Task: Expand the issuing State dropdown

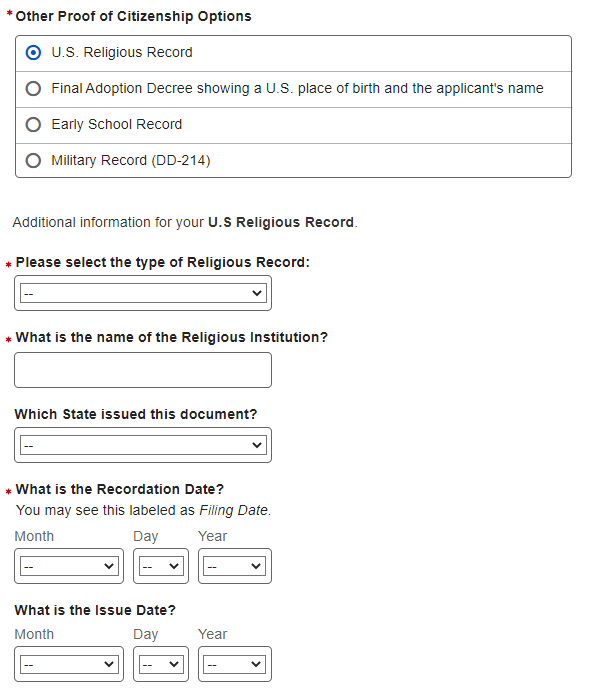Action: tap(143, 445)
